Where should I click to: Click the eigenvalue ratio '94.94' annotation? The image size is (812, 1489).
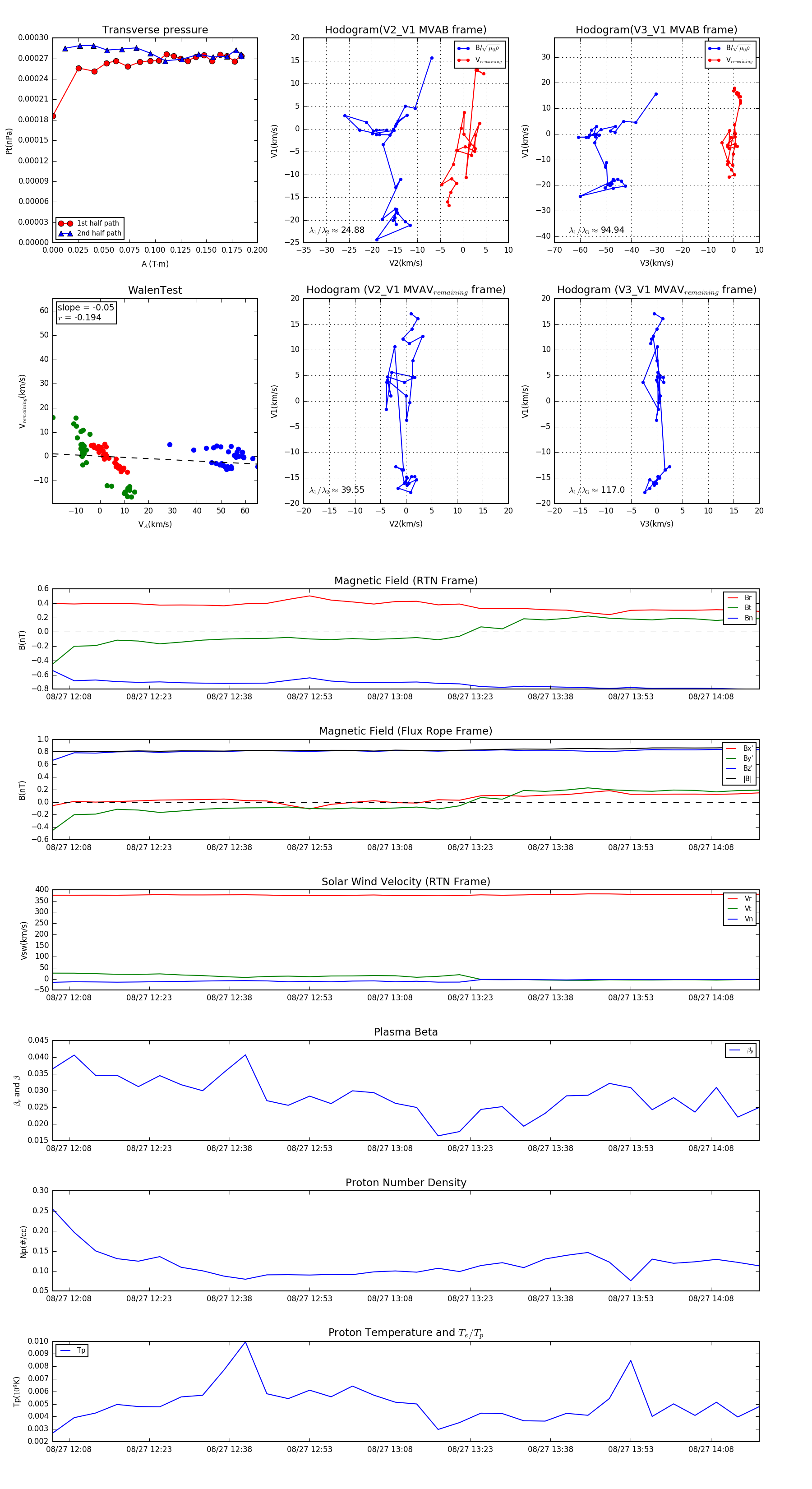pos(596,230)
